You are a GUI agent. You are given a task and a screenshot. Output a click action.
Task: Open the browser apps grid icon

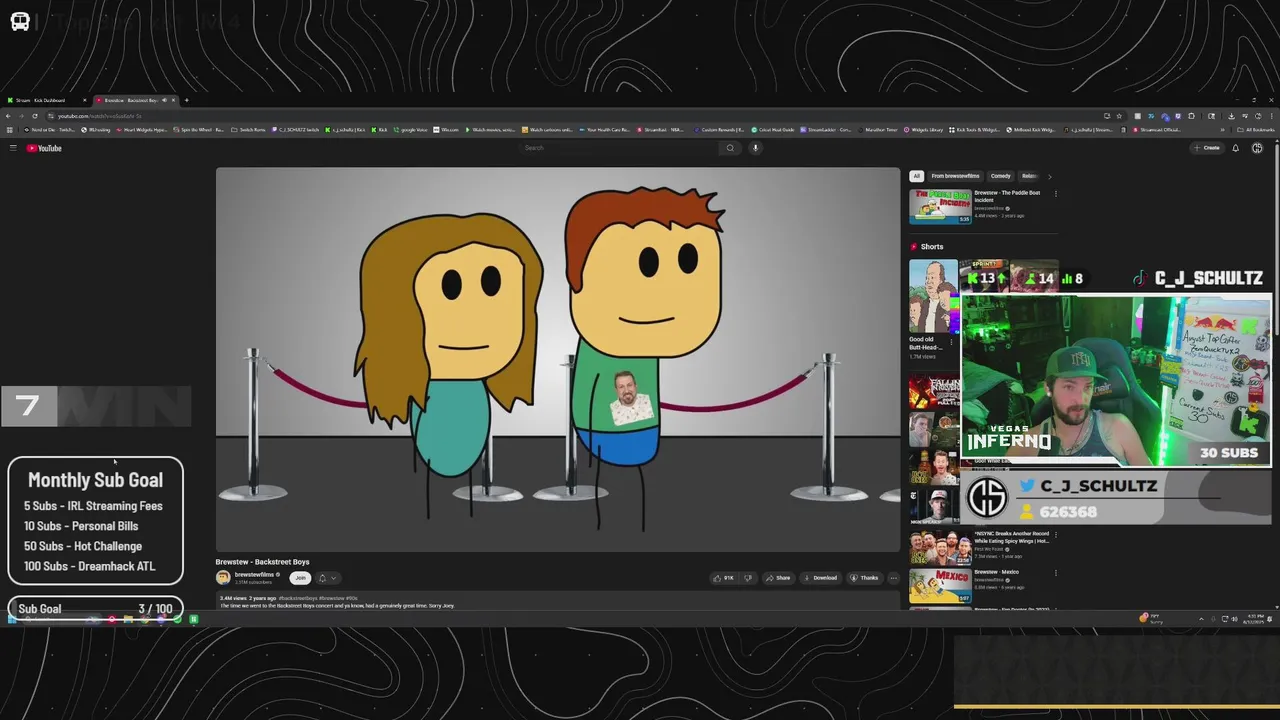[9, 129]
